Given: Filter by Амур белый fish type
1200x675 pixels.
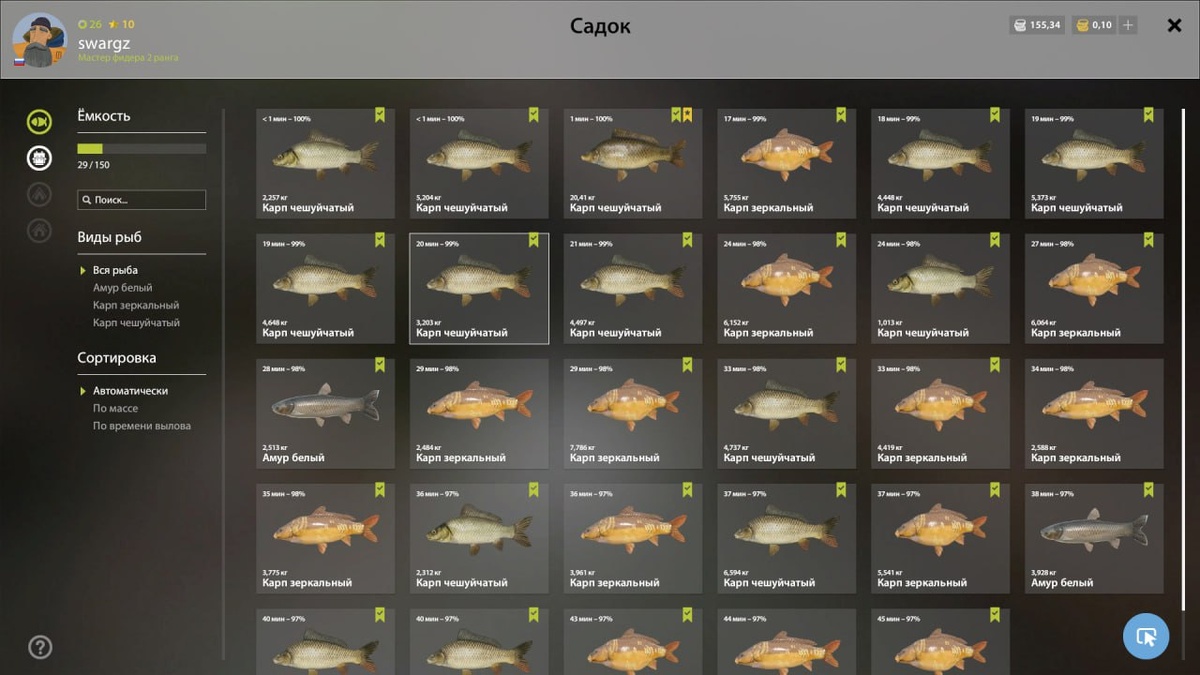Looking at the screenshot, I should click(123, 288).
